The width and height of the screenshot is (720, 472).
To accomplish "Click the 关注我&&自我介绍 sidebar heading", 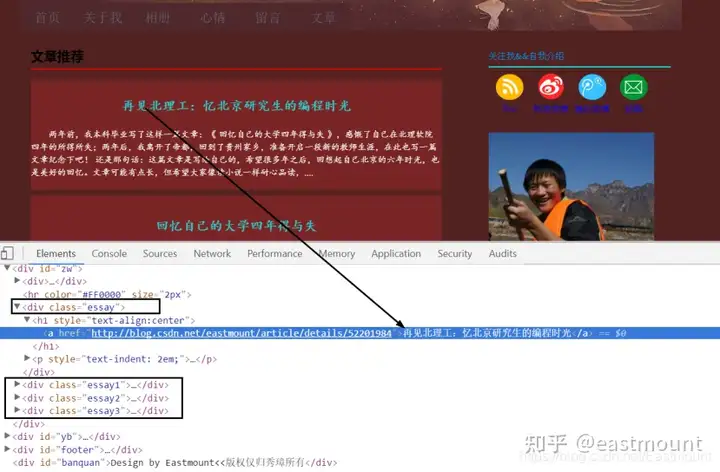I will 526,56.
